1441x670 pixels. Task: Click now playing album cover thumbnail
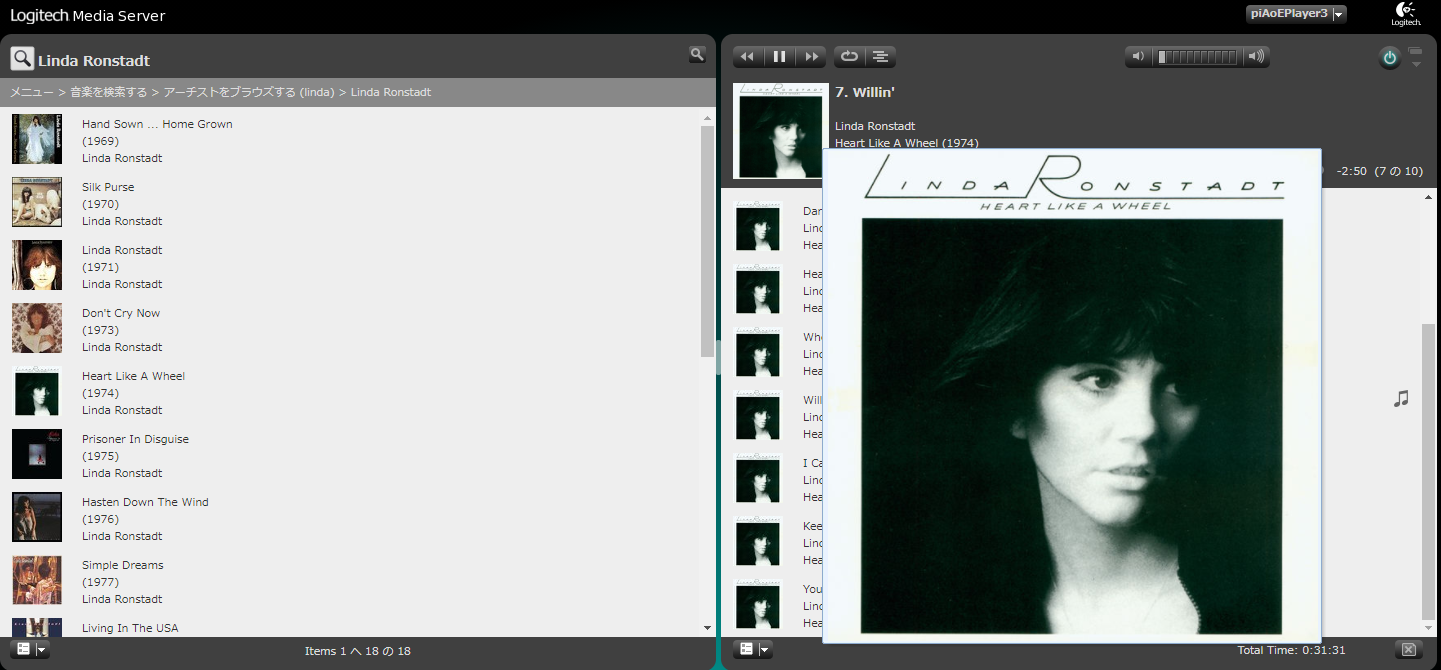coord(781,131)
